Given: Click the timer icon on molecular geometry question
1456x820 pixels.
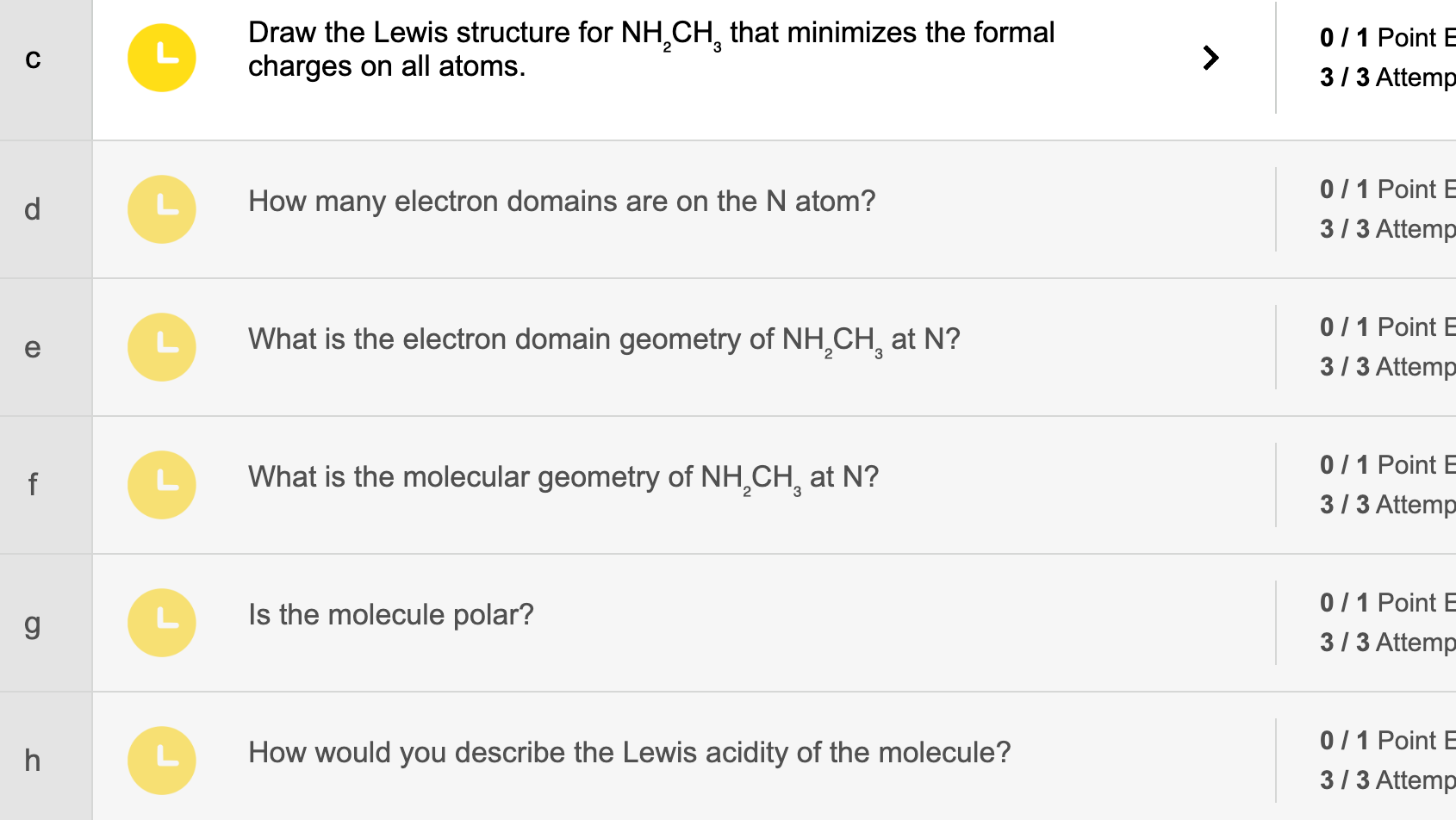Looking at the screenshot, I should click(162, 485).
